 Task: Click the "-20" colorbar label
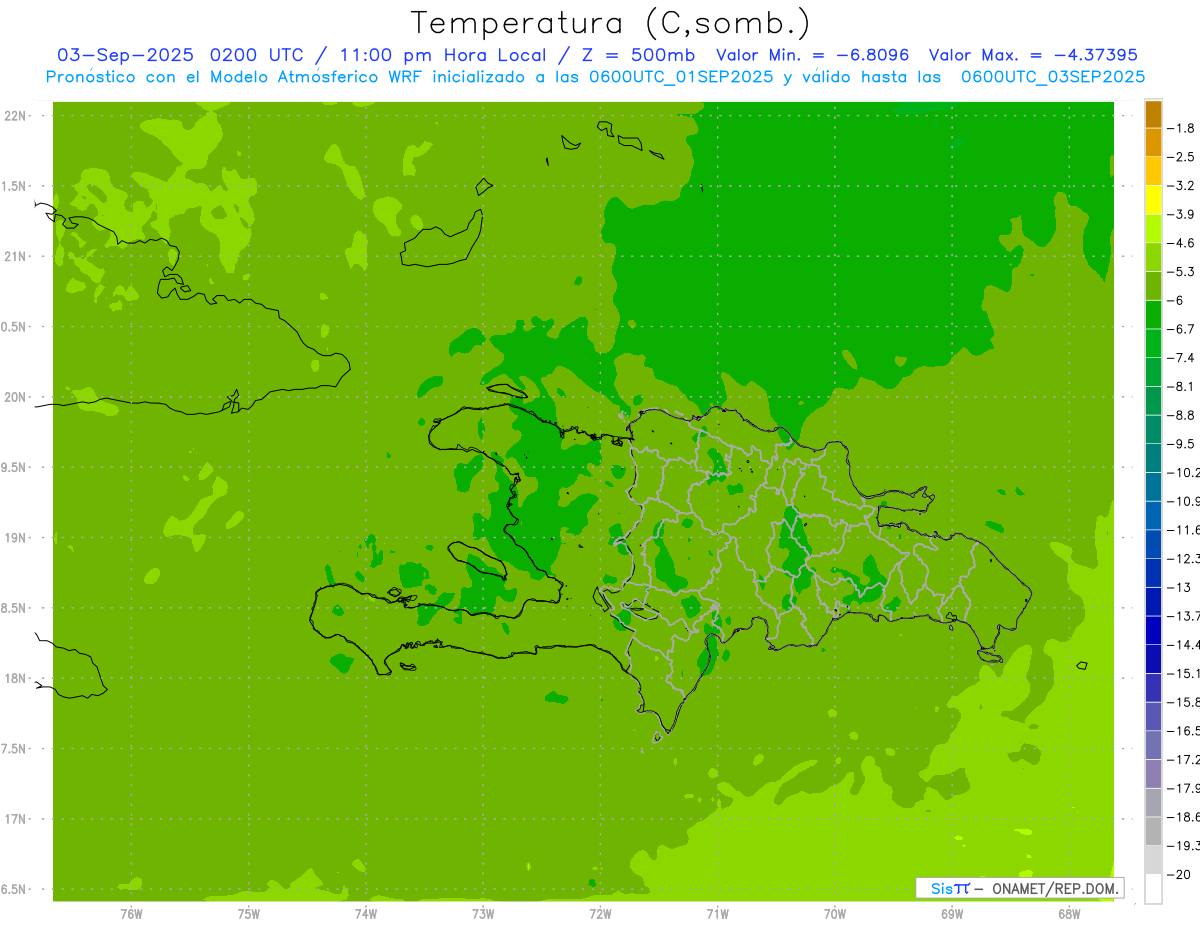point(1178,875)
